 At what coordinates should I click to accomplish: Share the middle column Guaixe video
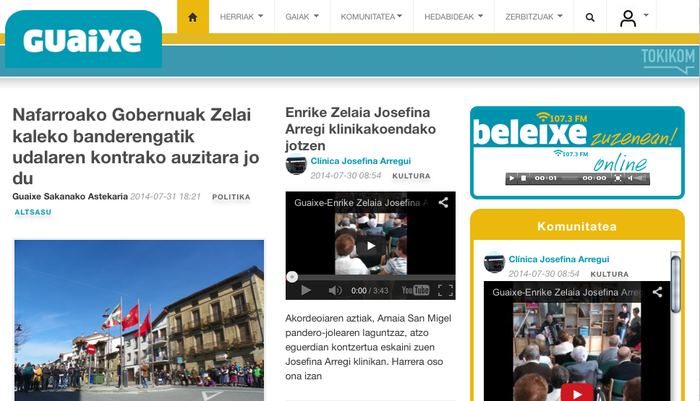[x=443, y=203]
